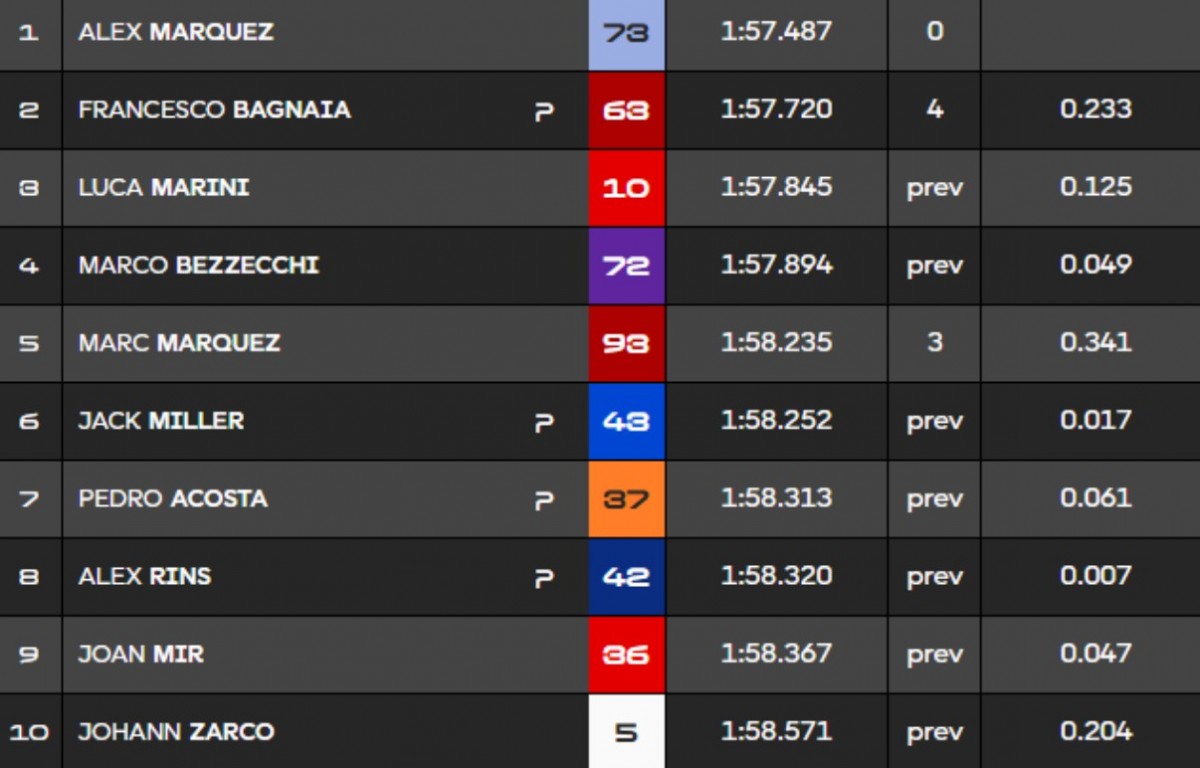Open rider Alex Marquez
1200x768 pixels.
176,32
